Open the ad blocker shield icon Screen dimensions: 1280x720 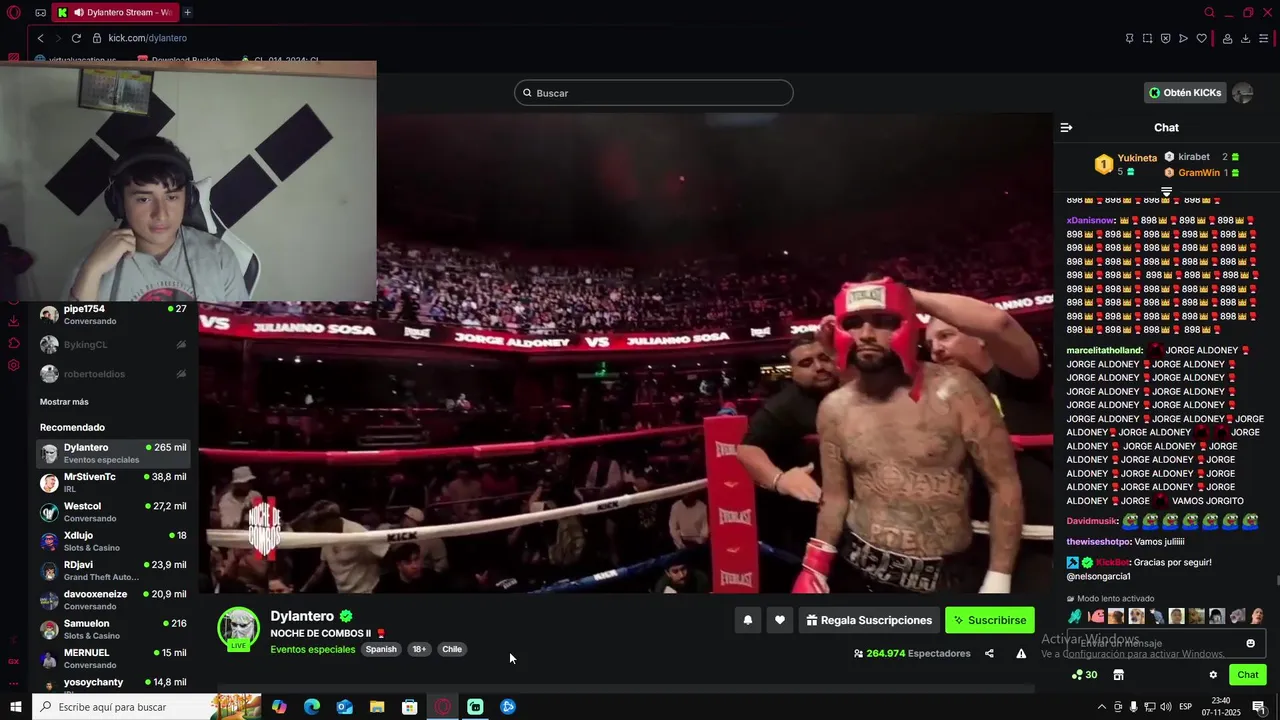(x=1165, y=38)
